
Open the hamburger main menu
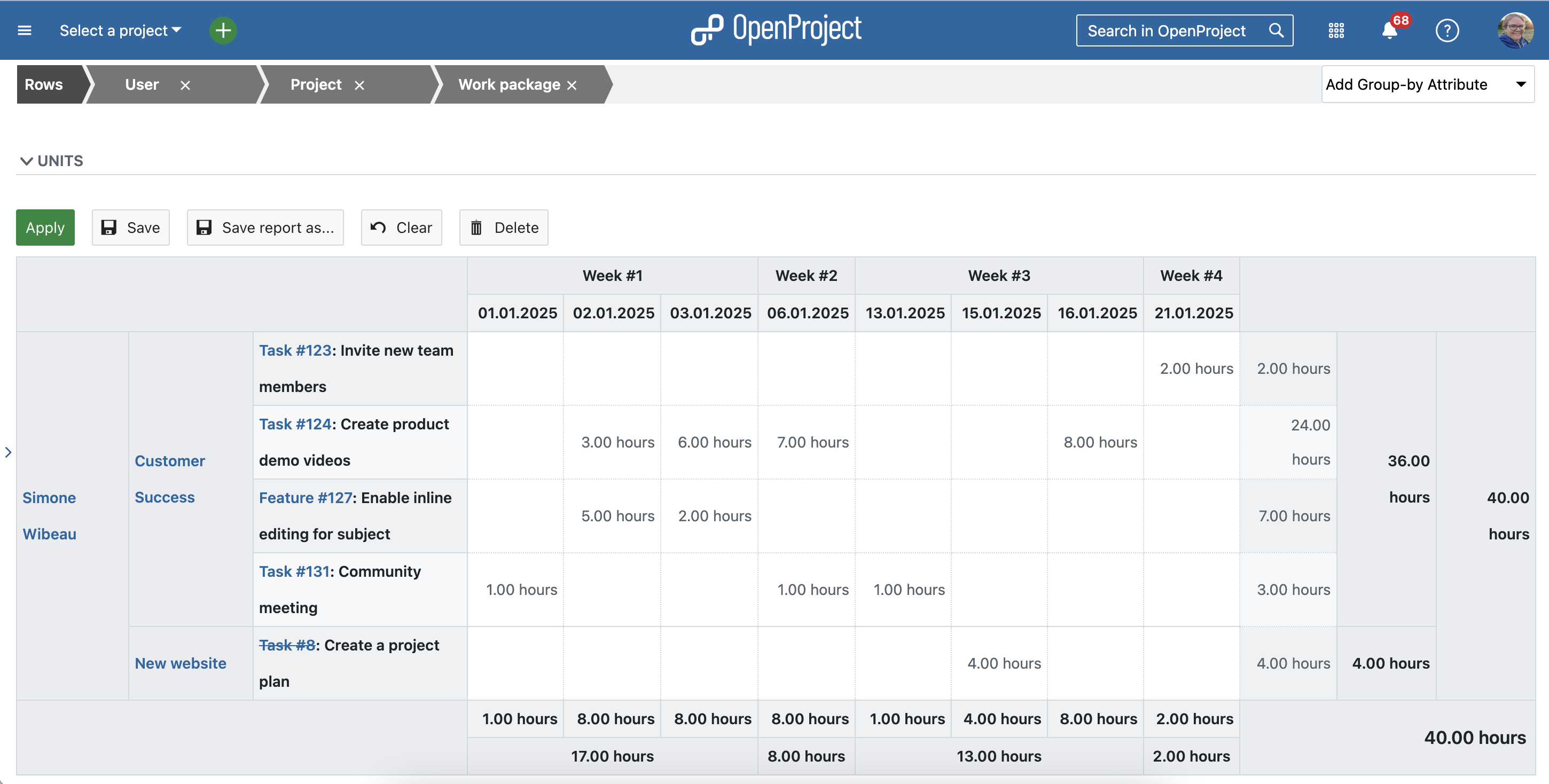[25, 30]
